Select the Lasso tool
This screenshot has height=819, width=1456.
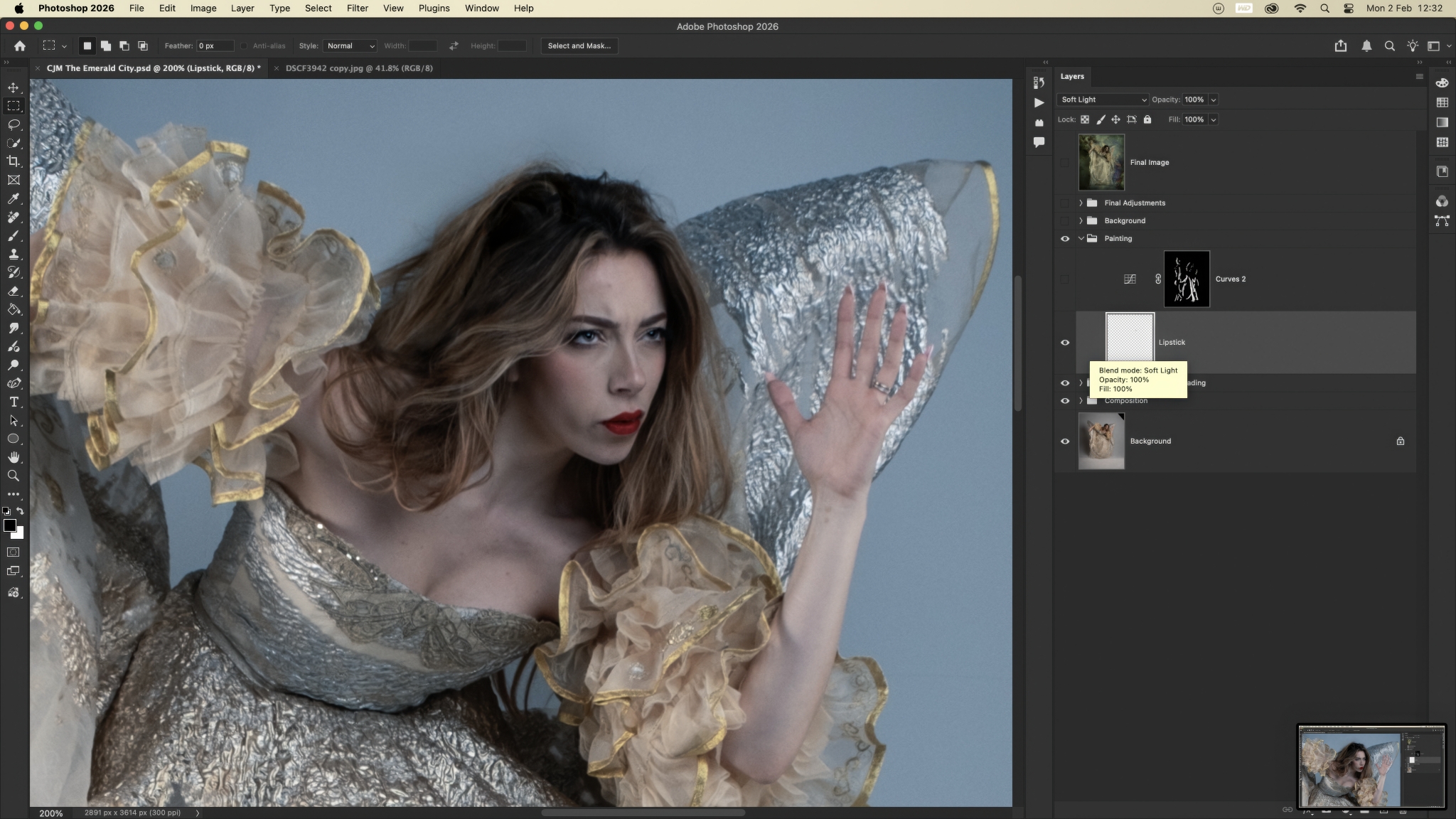point(14,124)
